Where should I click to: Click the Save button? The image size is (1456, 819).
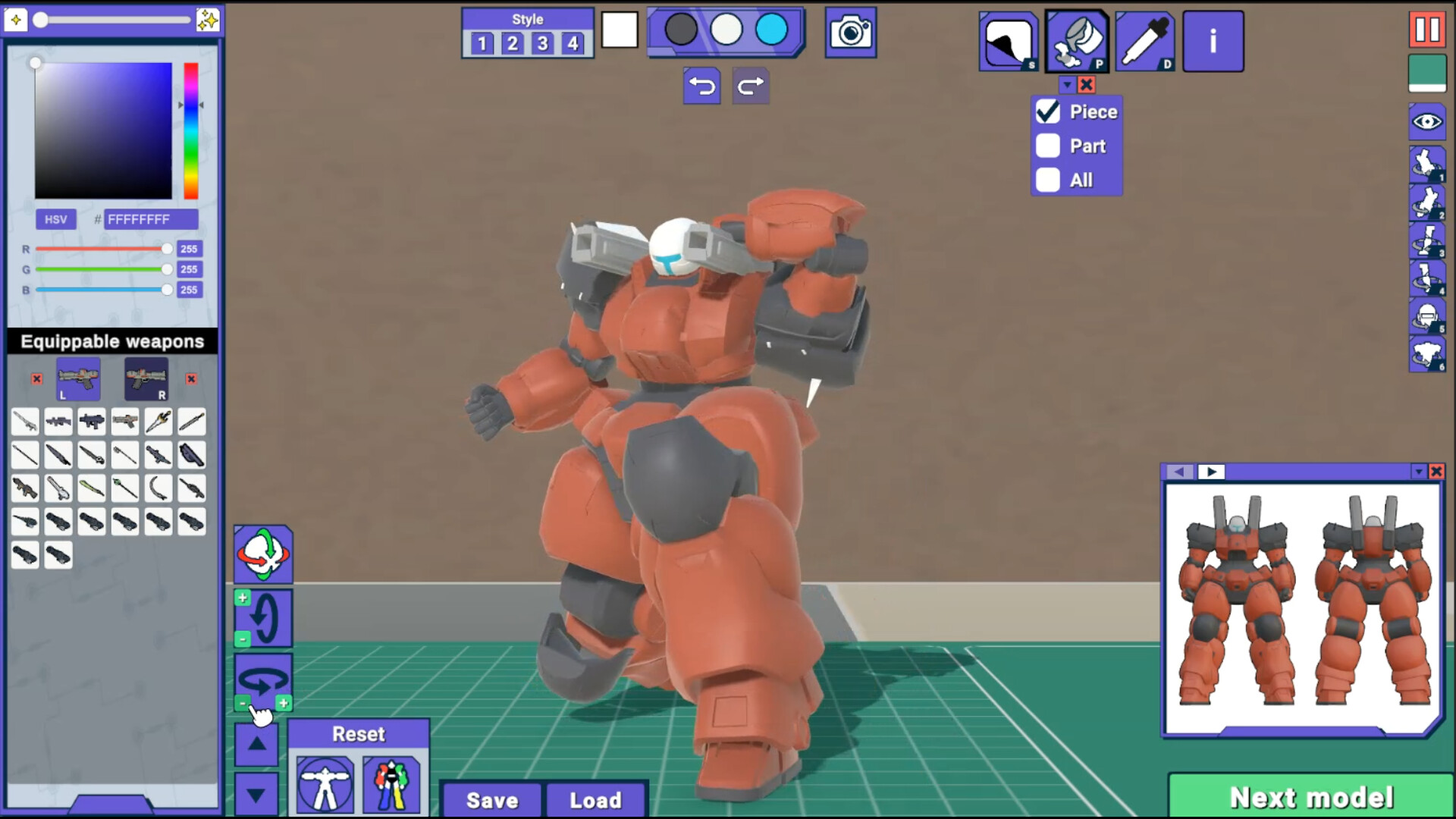[x=492, y=800]
